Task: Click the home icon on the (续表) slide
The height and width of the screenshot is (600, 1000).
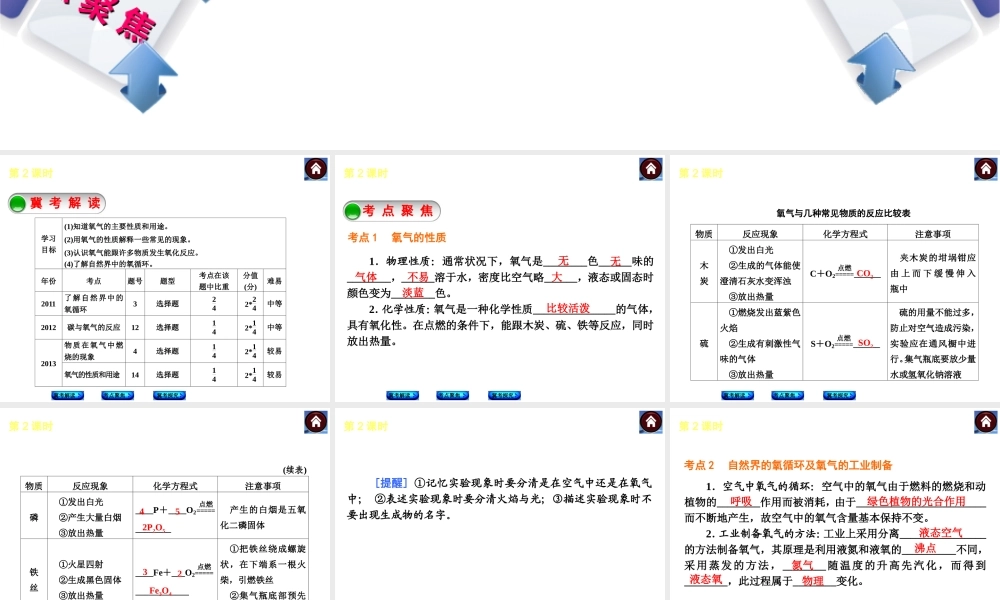Action: point(316,422)
